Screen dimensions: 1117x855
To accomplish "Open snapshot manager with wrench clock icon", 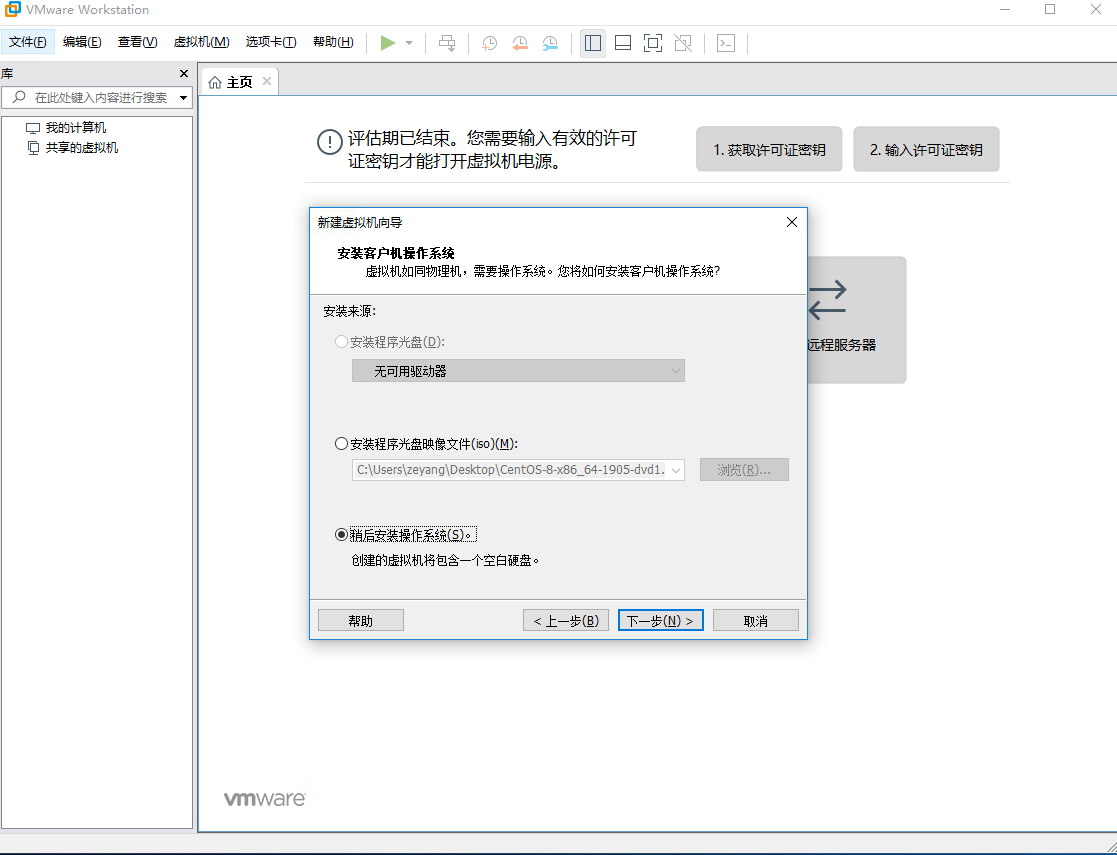I will point(549,42).
